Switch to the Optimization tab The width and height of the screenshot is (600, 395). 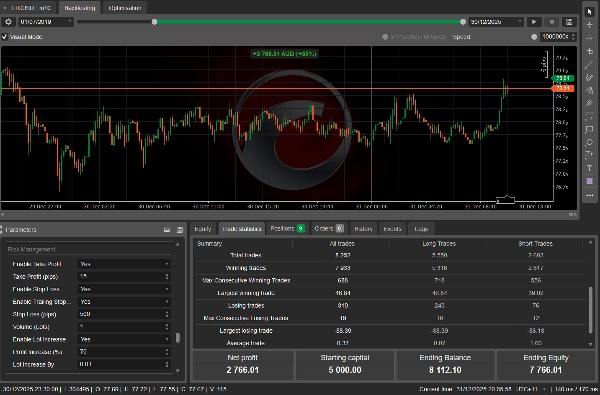125,8
